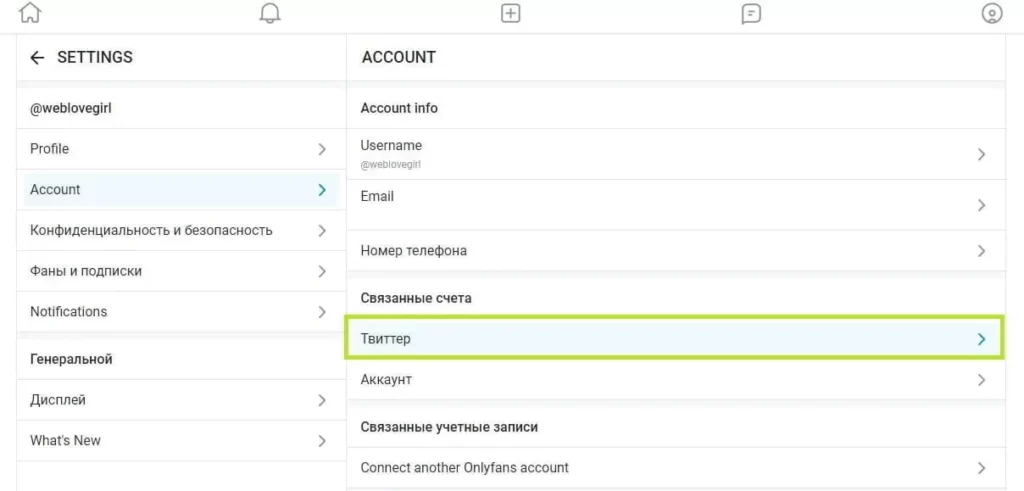This screenshot has width=1024, height=491.
Task: Expand chevron next to Profile
Action: pos(322,150)
